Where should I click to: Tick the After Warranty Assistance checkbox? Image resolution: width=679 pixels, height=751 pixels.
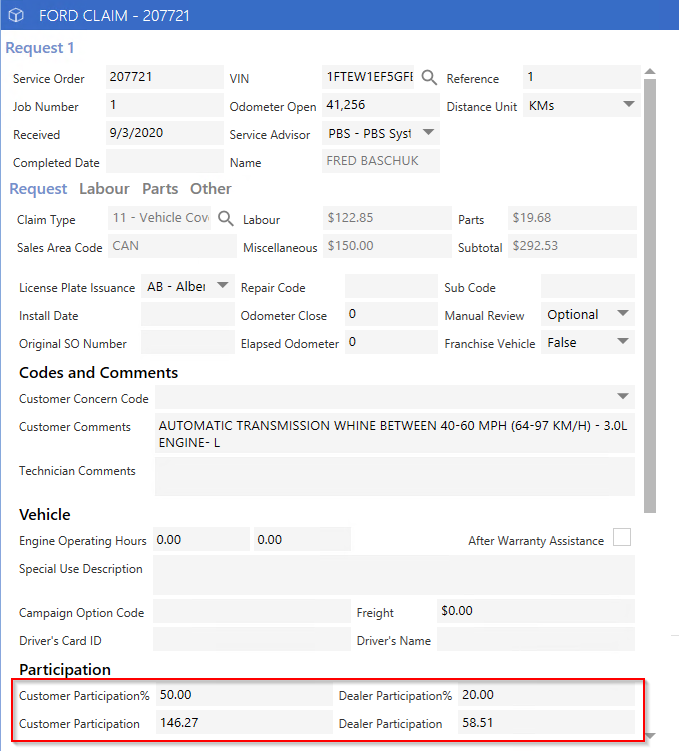coord(622,537)
